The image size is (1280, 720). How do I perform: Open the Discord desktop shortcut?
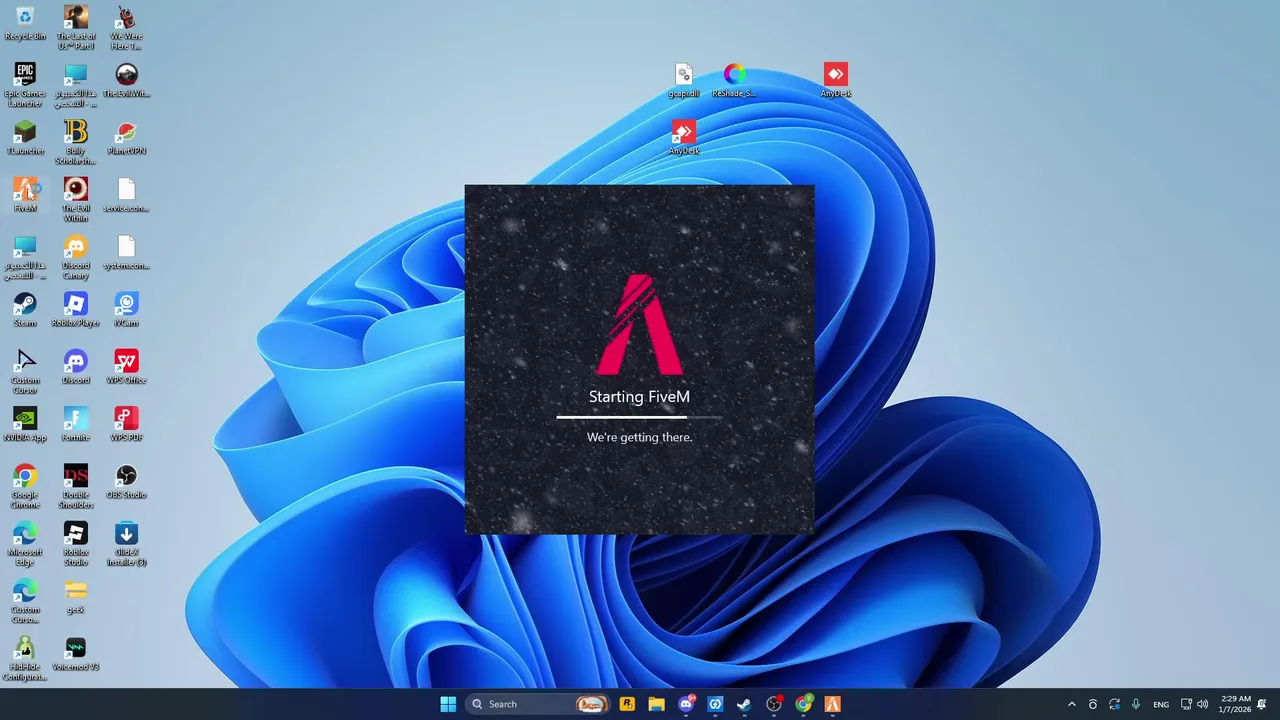(x=76, y=366)
